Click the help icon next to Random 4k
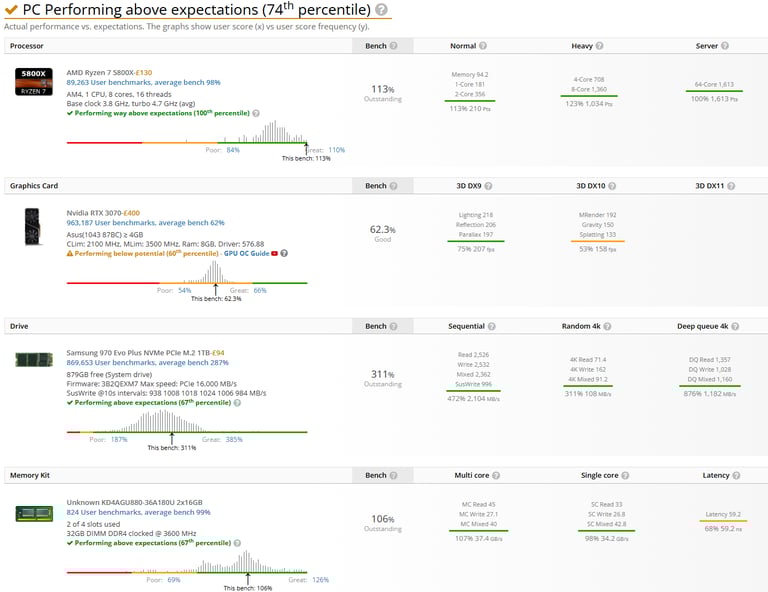This screenshot has width=768, height=592. [x=607, y=326]
